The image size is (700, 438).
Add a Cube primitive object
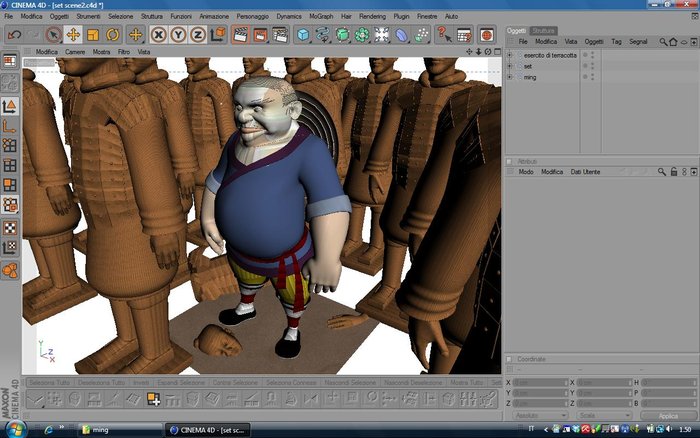[303, 35]
